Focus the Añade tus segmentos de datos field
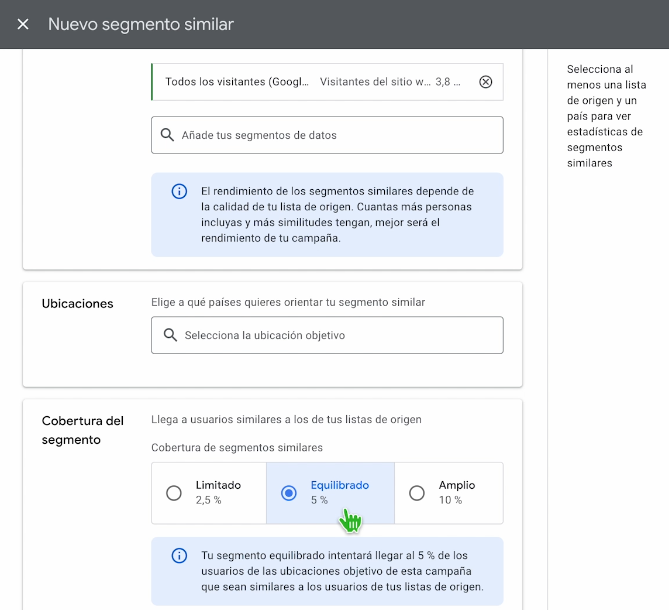 click(327, 135)
